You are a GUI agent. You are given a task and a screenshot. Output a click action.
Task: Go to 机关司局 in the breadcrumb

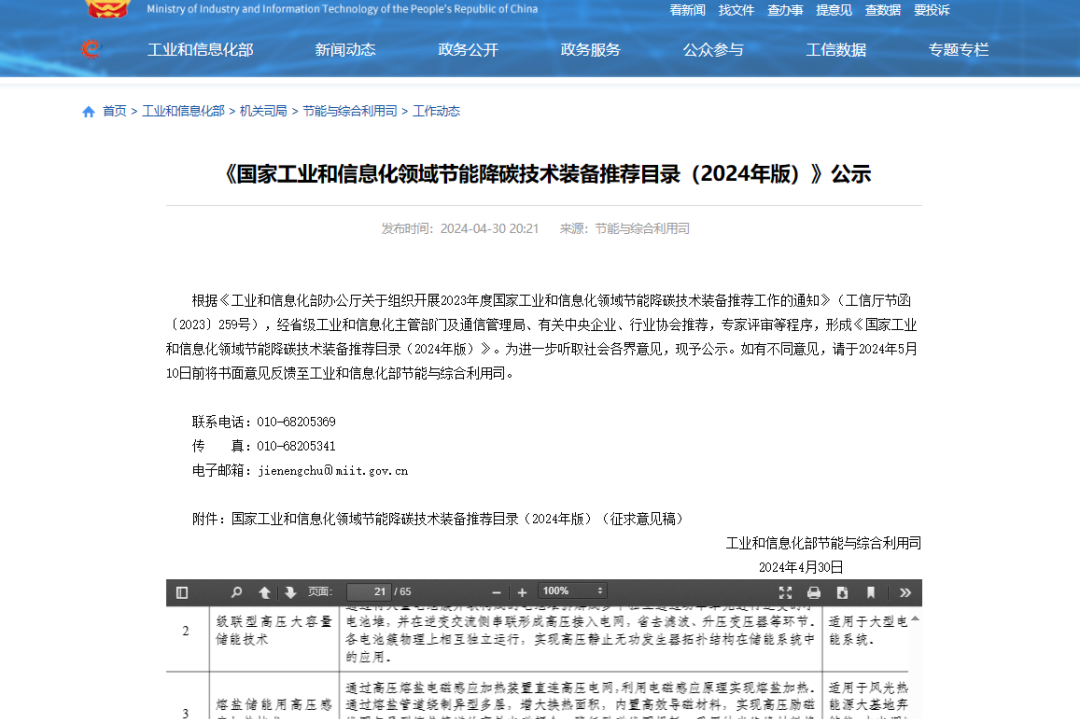tap(263, 112)
